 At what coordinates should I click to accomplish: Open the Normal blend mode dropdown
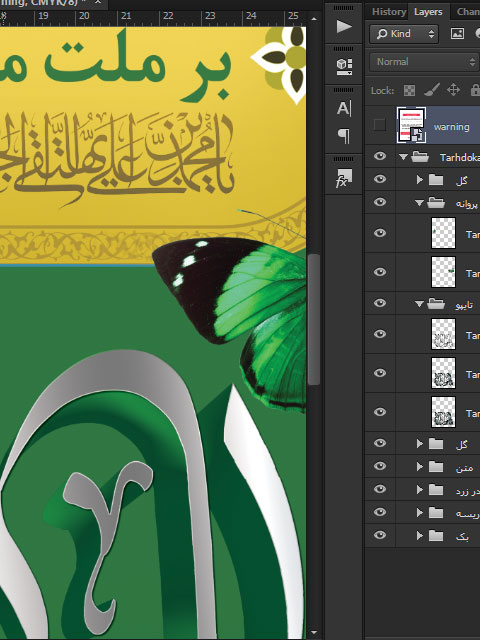pyautogui.click(x=424, y=62)
